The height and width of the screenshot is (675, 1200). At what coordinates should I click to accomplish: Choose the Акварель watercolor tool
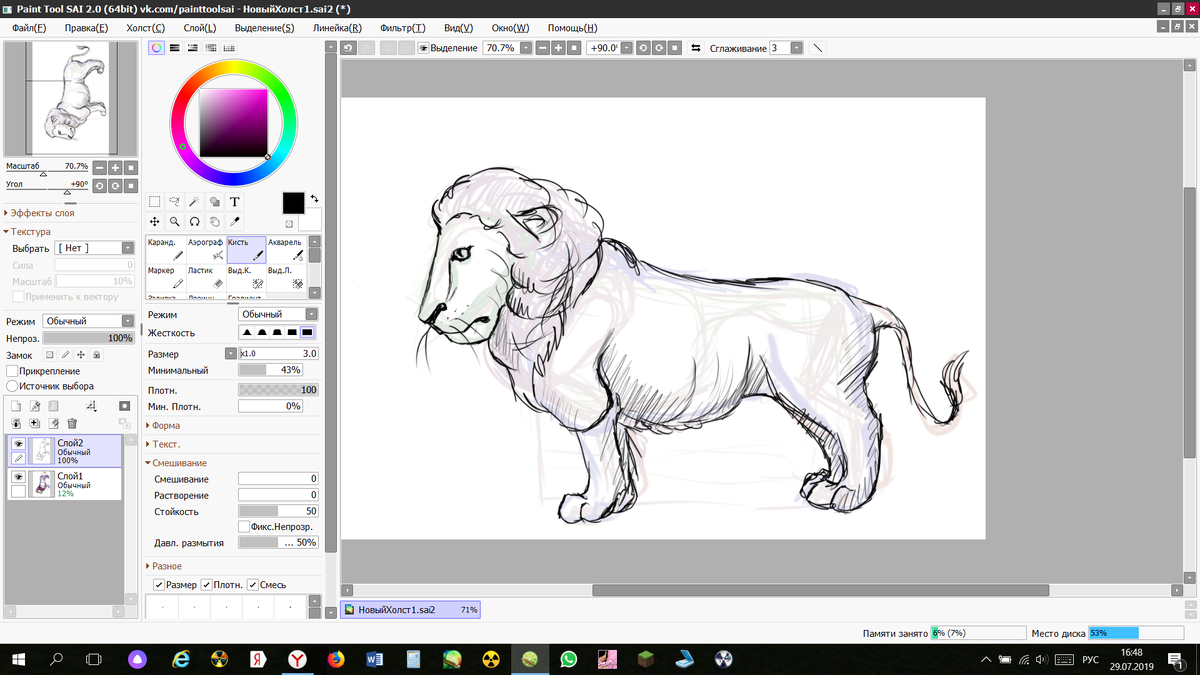[286, 250]
